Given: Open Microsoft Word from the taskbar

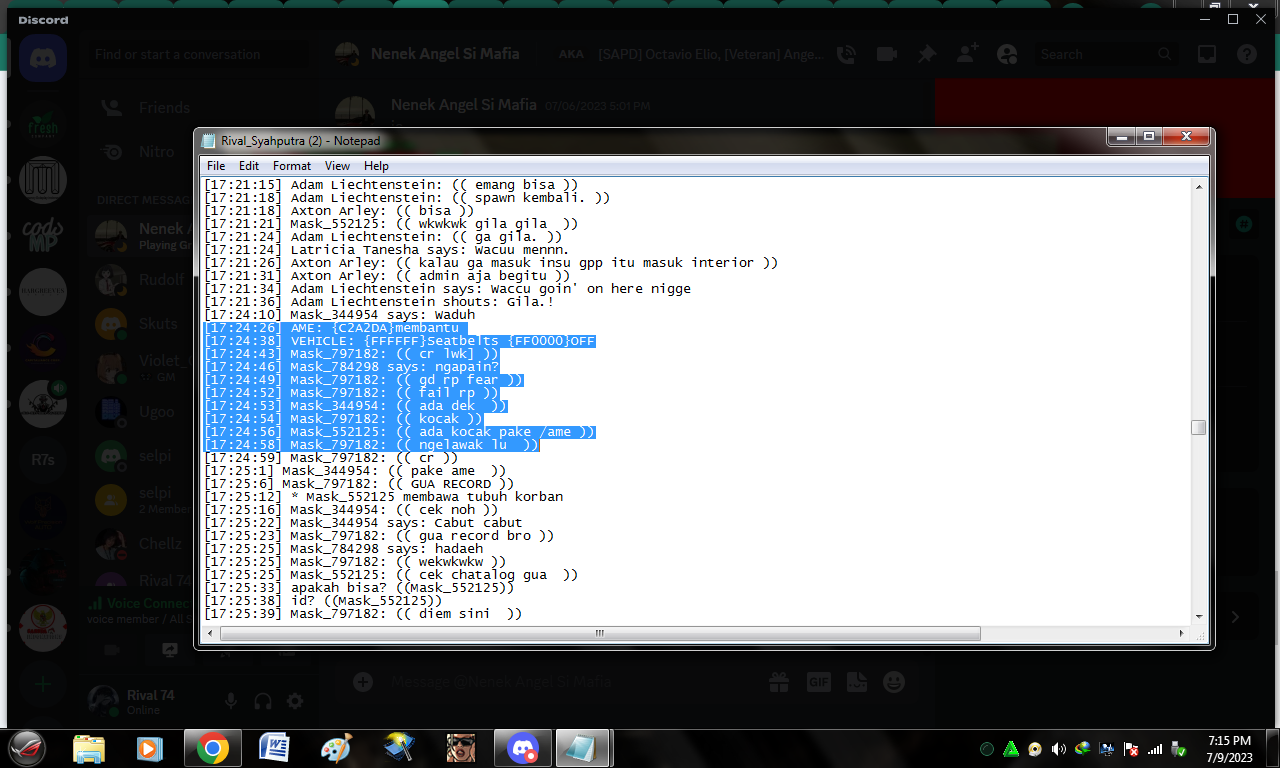Looking at the screenshot, I should (274, 748).
